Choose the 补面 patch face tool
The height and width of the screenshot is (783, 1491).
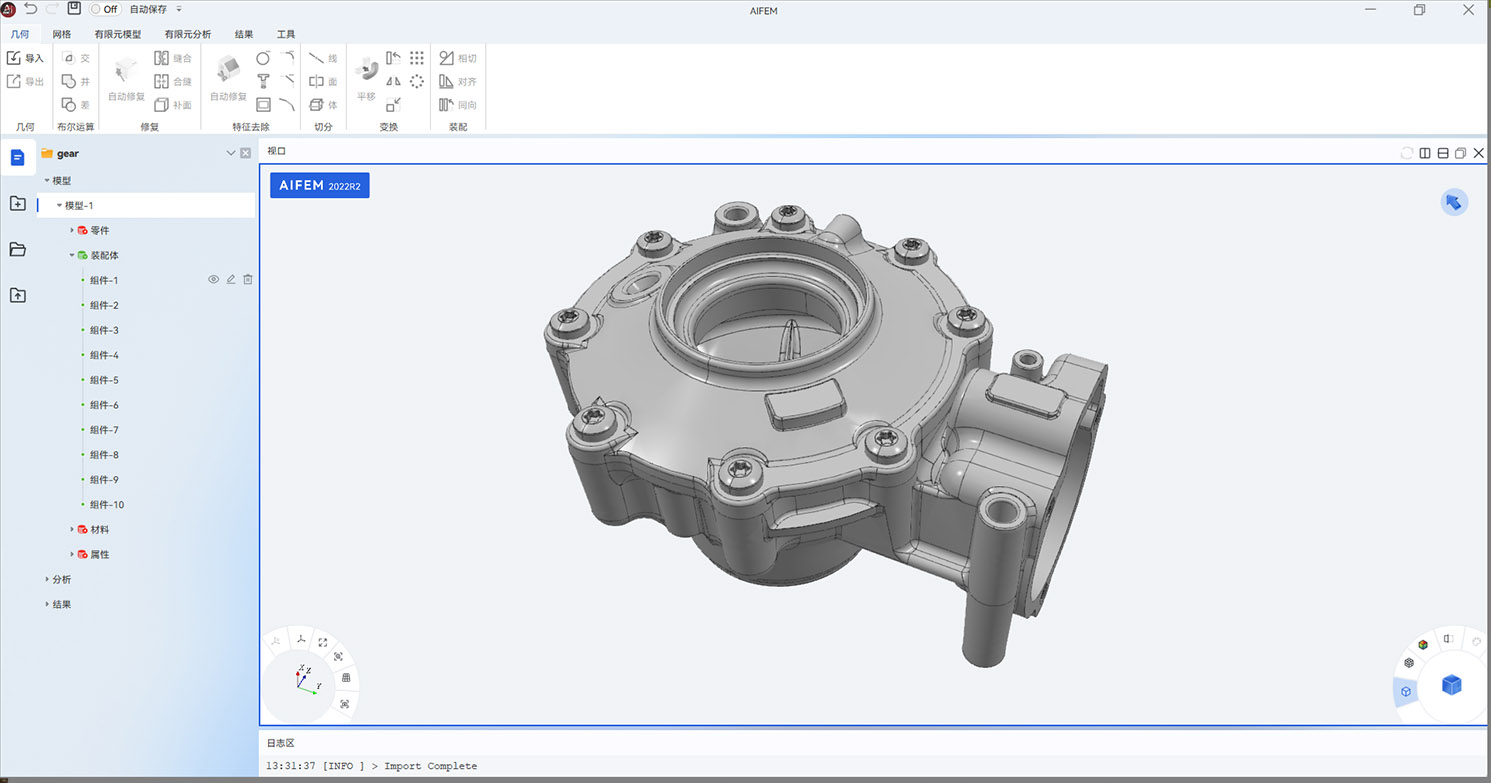click(173, 104)
